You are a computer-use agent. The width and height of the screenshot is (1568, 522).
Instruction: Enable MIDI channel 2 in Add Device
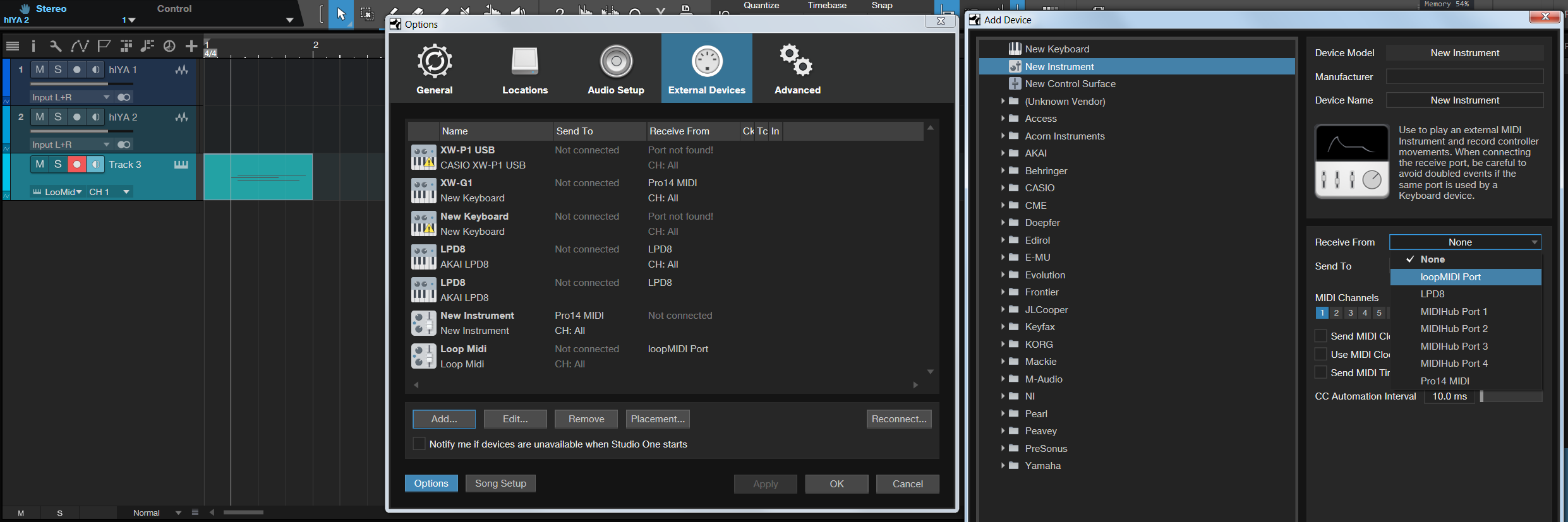[1336, 312]
